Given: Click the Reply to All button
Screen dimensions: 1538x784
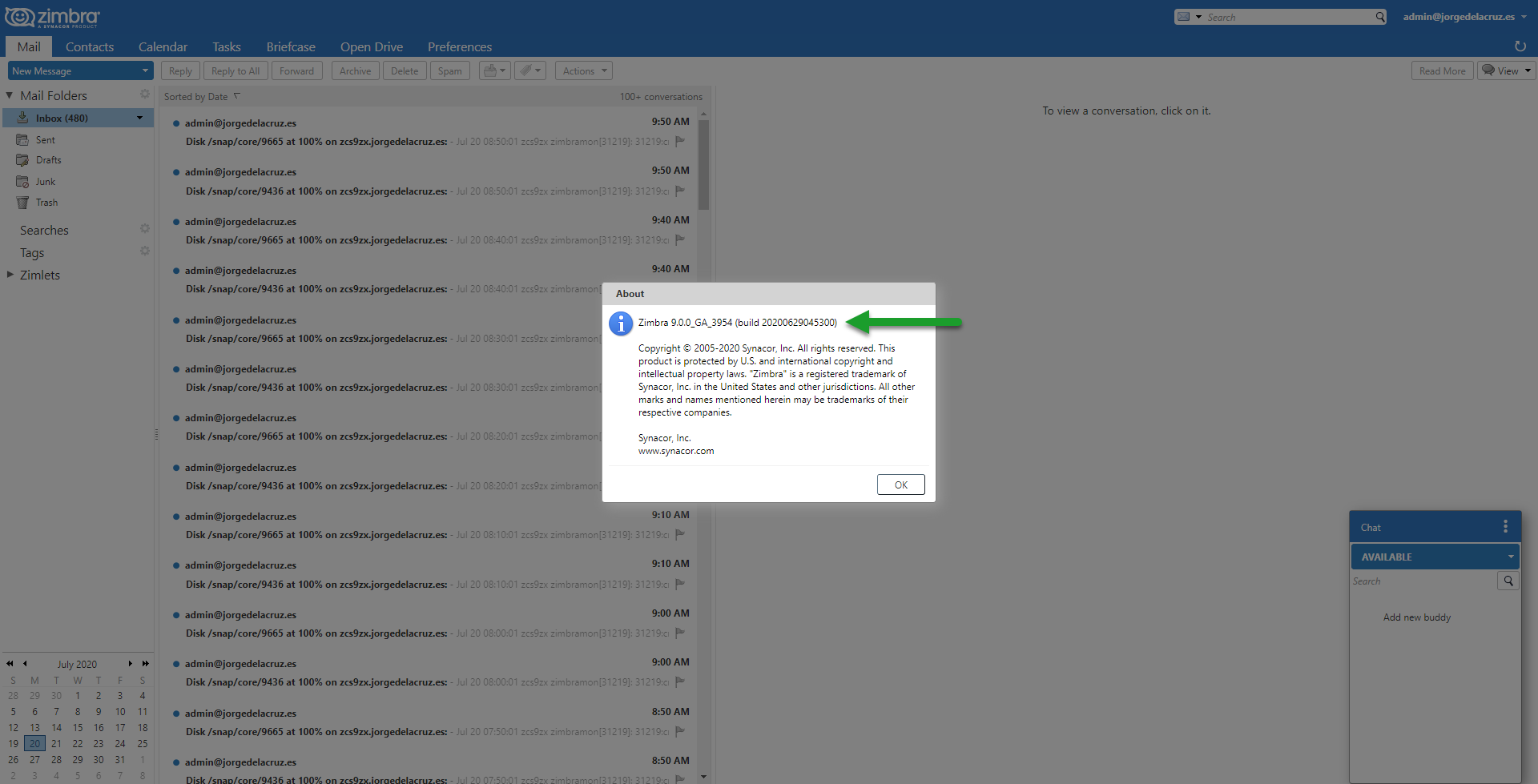Looking at the screenshot, I should click(236, 70).
